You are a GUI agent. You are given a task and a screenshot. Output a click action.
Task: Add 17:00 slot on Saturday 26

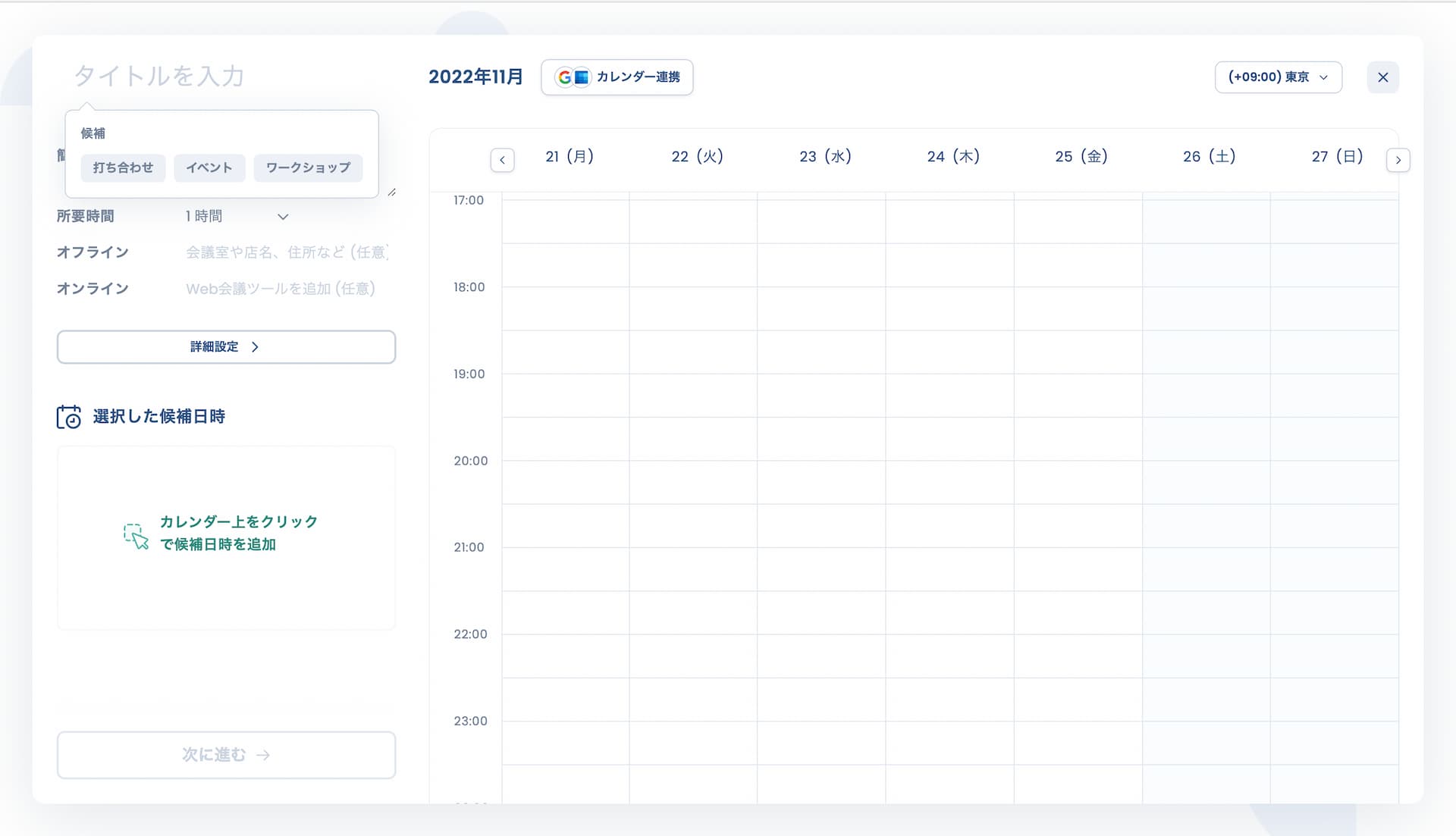tap(1207, 222)
